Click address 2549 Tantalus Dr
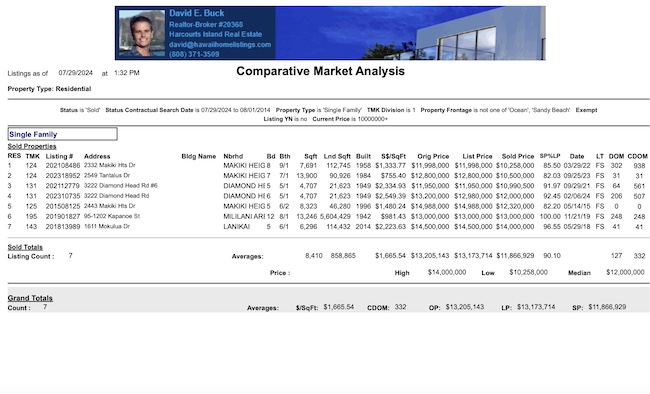The height and width of the screenshot is (394, 650). pos(107,175)
